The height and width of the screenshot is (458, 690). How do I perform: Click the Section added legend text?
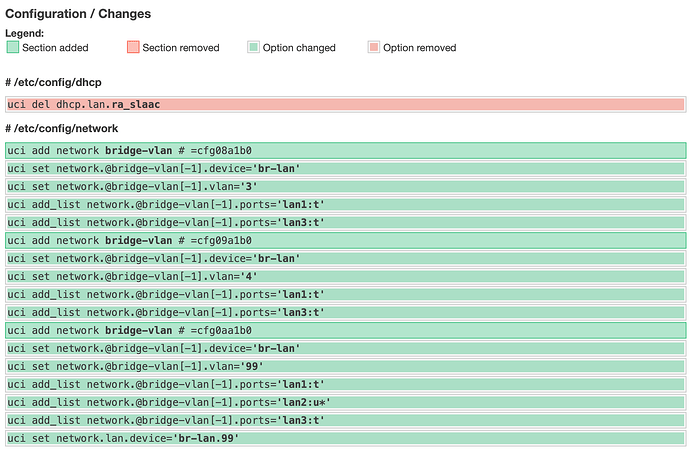tap(55, 48)
